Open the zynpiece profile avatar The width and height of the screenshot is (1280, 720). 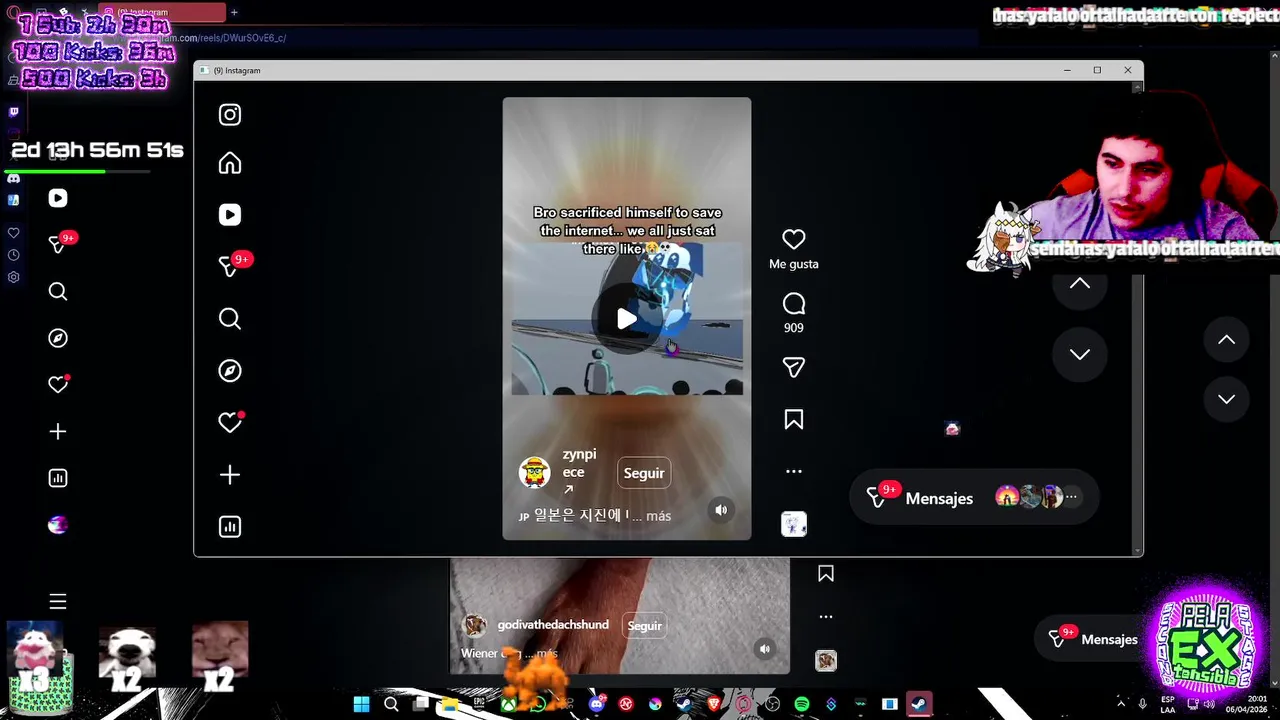pyautogui.click(x=535, y=472)
